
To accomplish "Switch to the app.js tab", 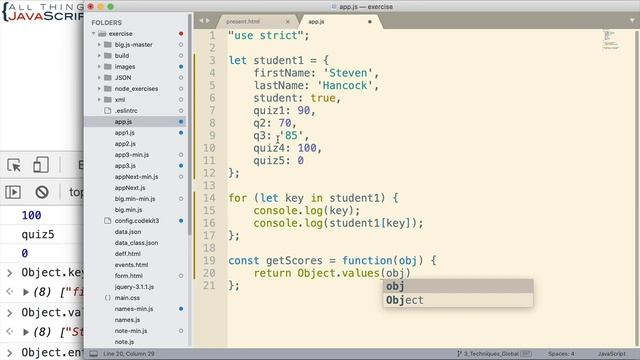I will pos(316,22).
